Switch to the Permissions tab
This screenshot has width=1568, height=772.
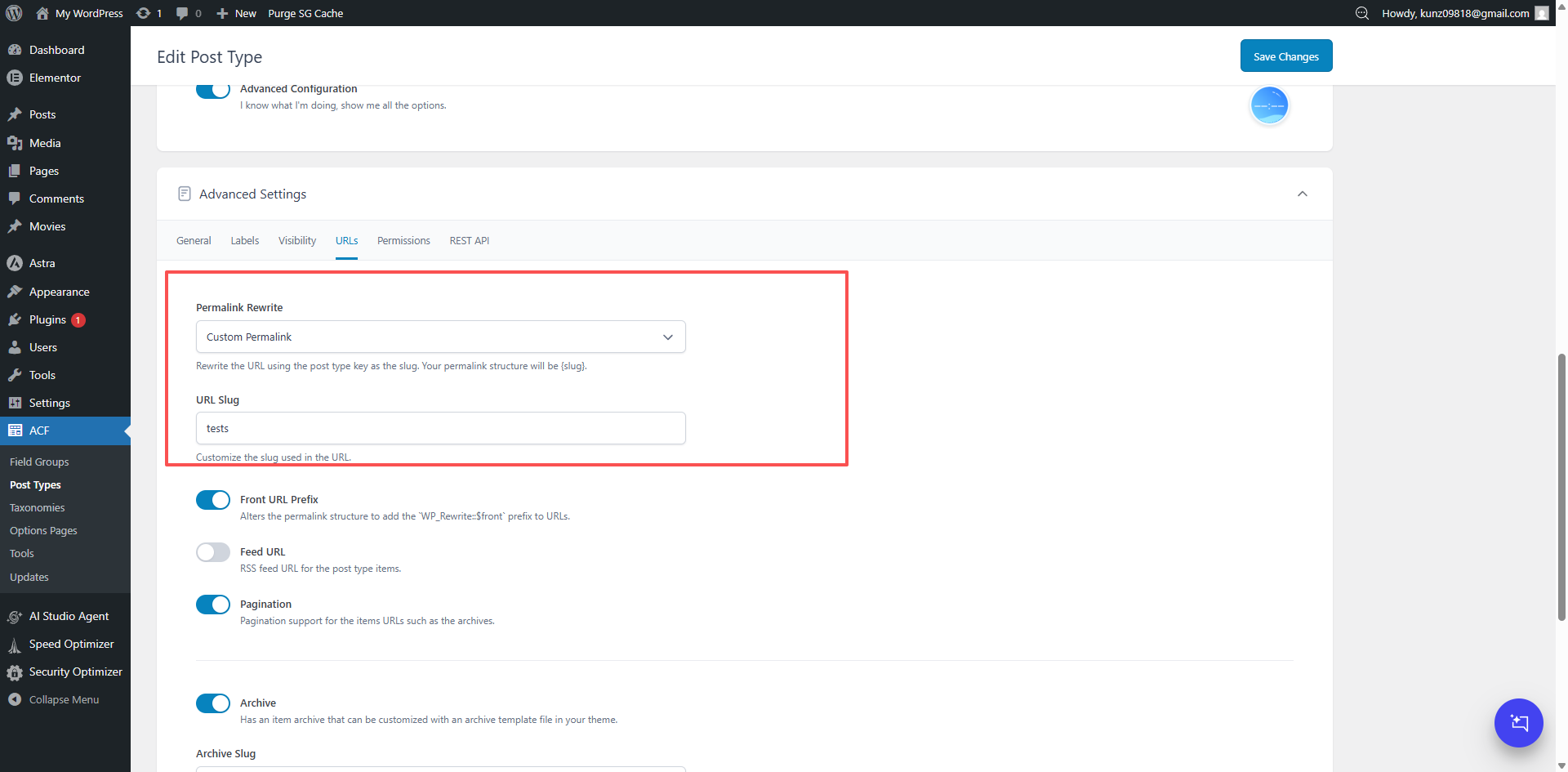click(403, 240)
